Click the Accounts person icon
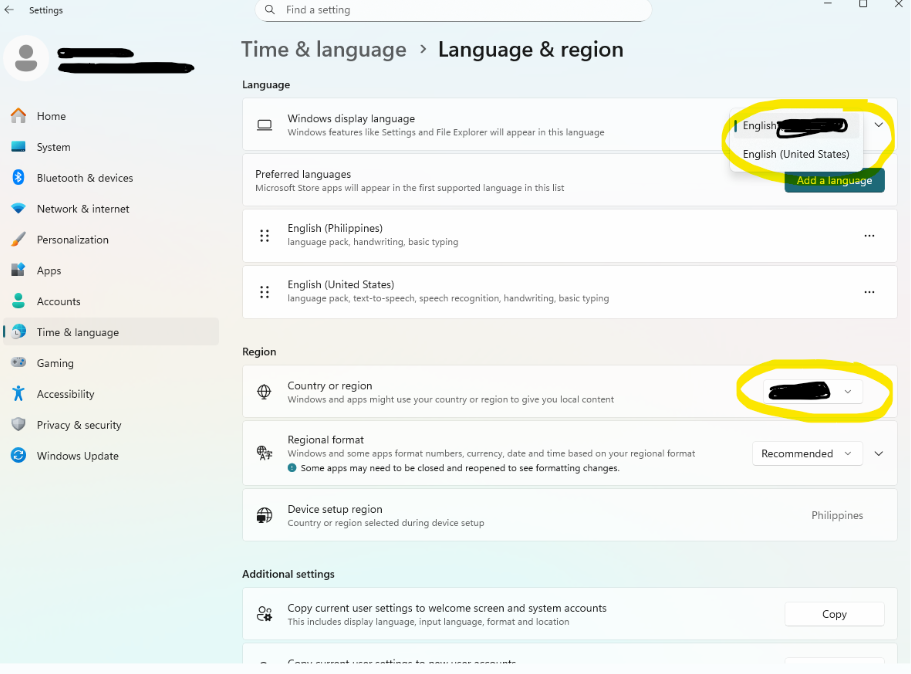This screenshot has height=674, width=911. click(19, 300)
